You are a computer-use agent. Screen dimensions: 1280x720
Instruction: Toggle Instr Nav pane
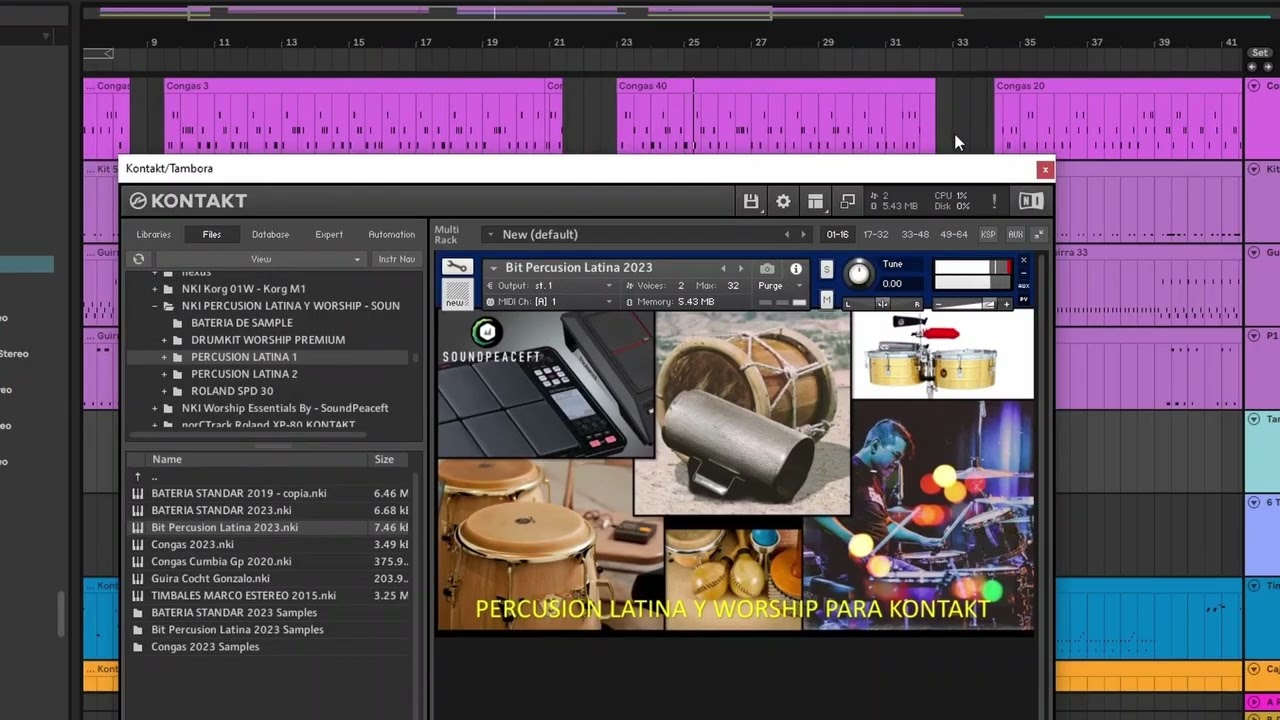tap(397, 259)
